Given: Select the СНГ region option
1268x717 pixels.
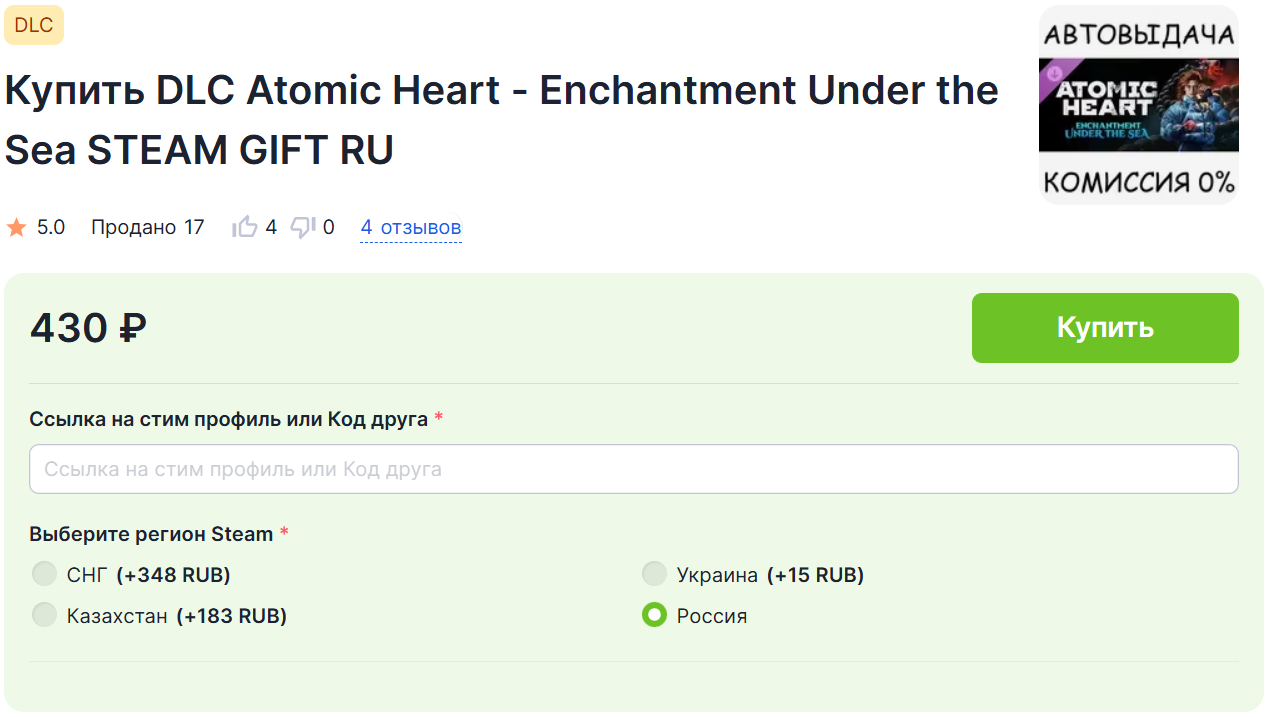Looking at the screenshot, I should [x=44, y=574].
